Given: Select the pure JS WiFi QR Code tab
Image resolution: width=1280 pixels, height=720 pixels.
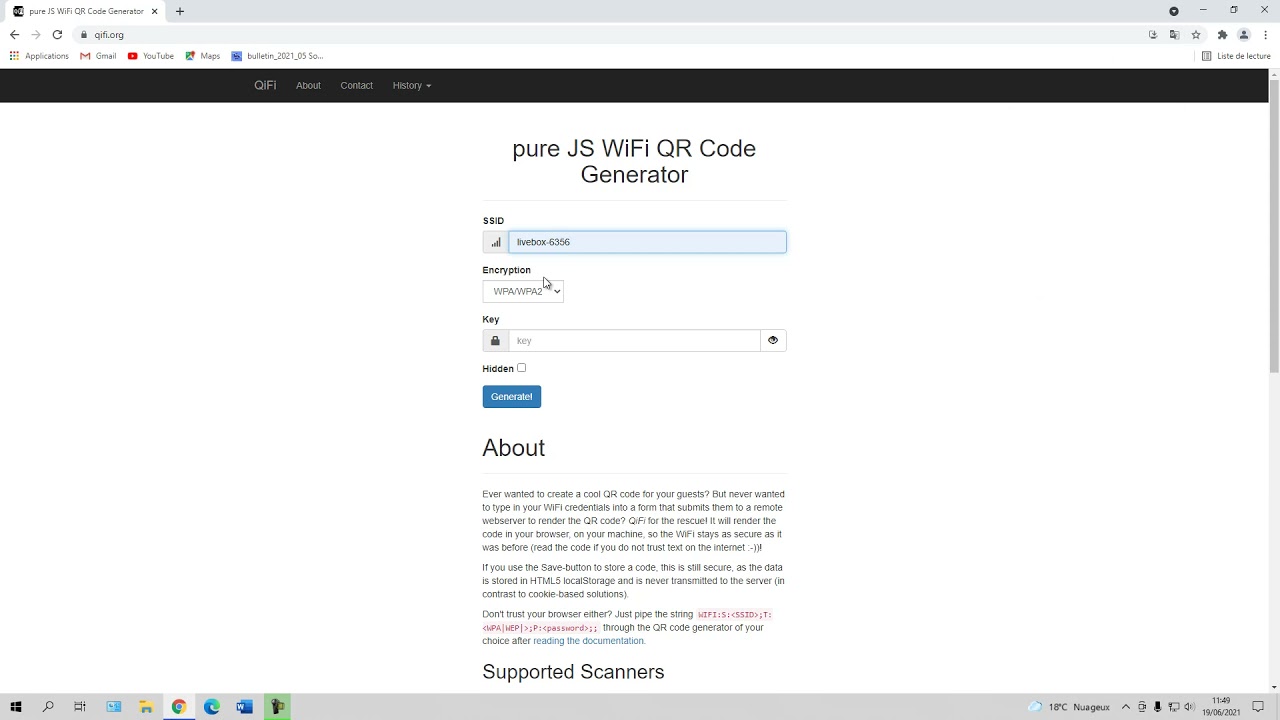Looking at the screenshot, I should (x=86, y=11).
